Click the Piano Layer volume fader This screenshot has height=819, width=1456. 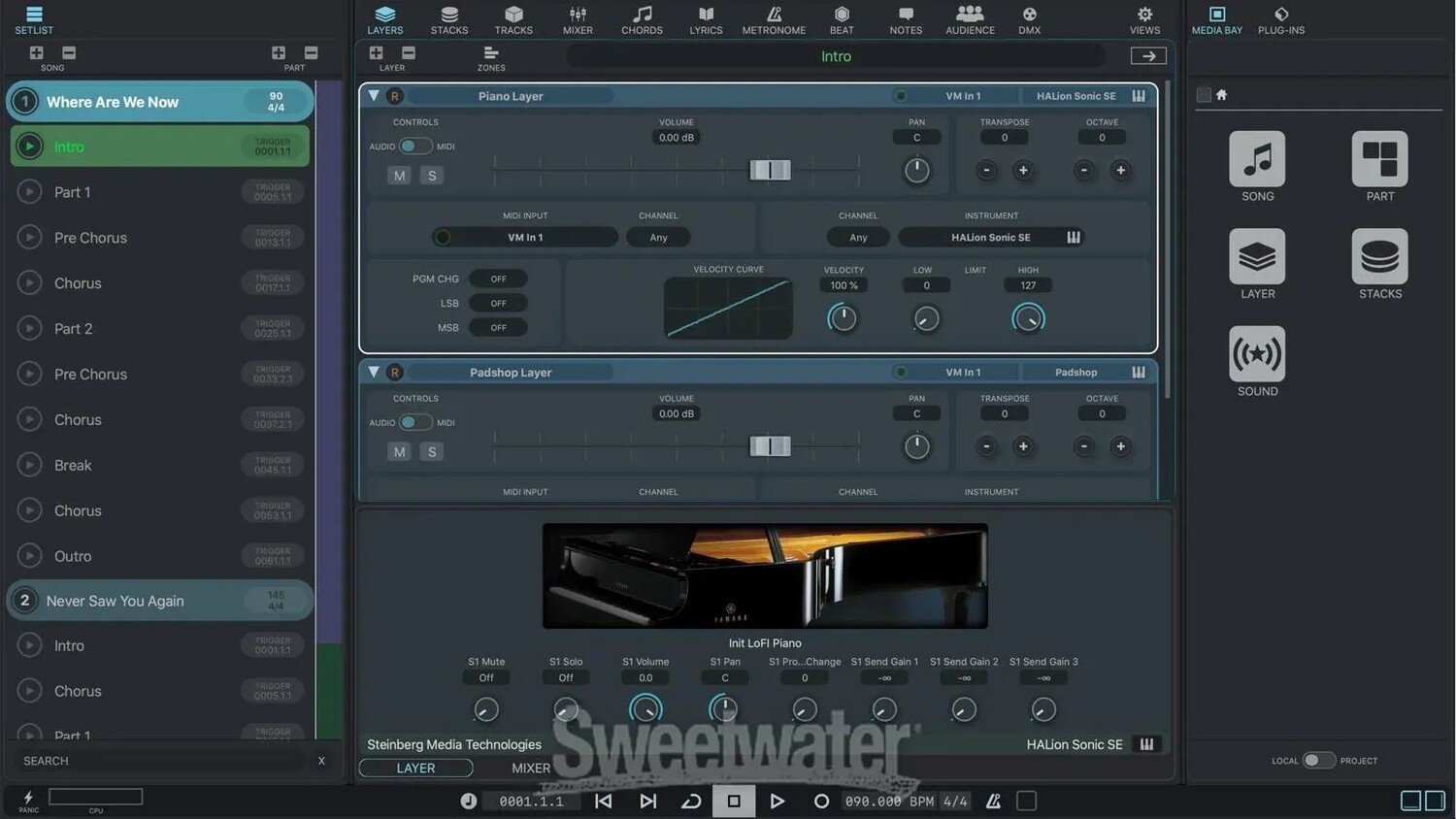pyautogui.click(x=770, y=171)
